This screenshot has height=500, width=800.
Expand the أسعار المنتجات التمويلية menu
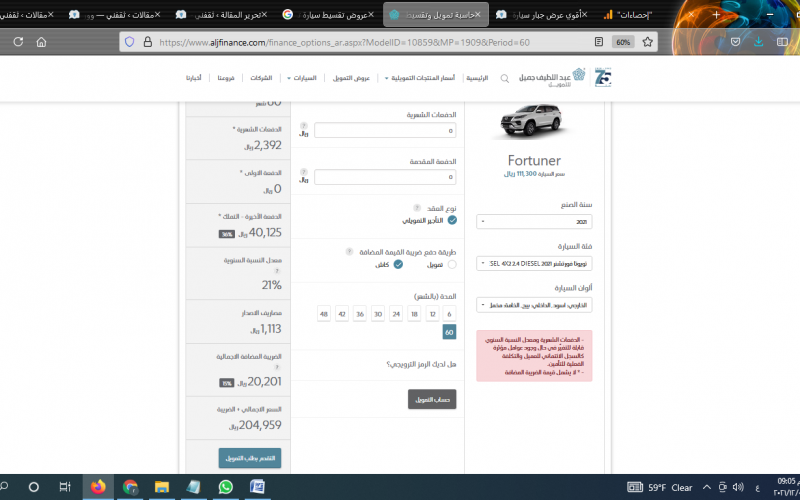point(419,78)
